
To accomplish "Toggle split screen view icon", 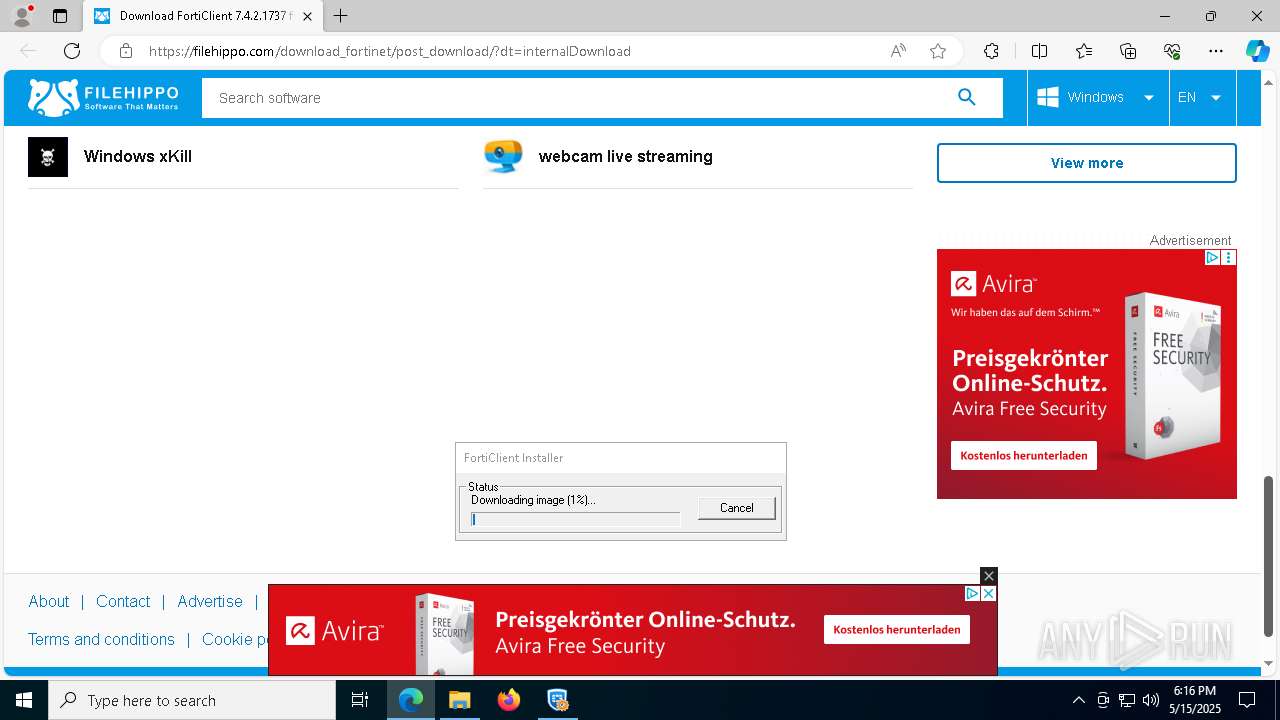I will pyautogui.click(x=1039, y=51).
